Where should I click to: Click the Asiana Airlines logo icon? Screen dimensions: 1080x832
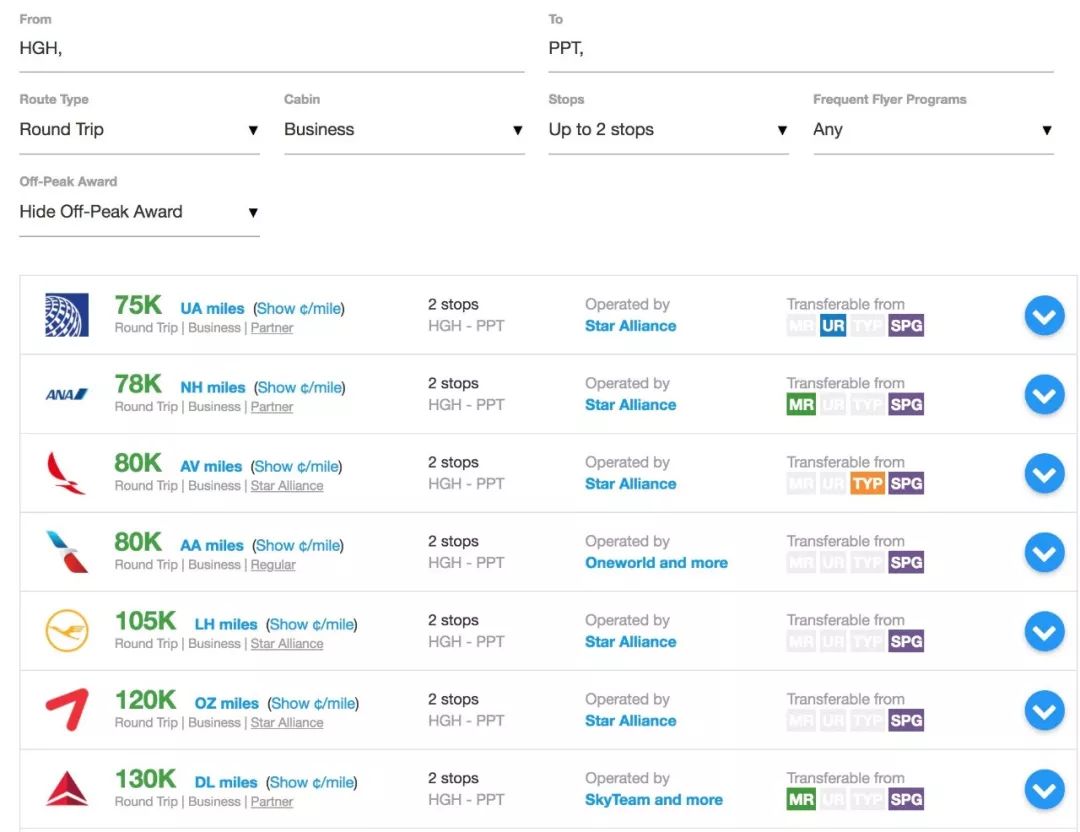pyautogui.click(x=67, y=710)
